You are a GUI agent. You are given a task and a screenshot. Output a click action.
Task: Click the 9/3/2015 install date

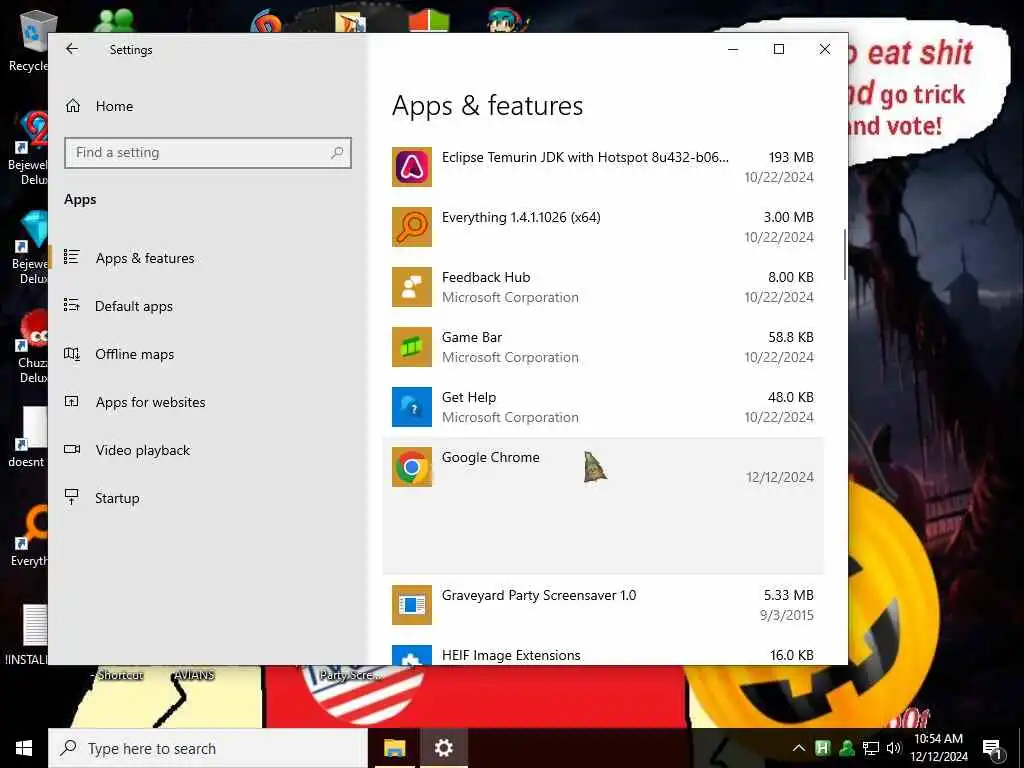pyautogui.click(x=786, y=615)
